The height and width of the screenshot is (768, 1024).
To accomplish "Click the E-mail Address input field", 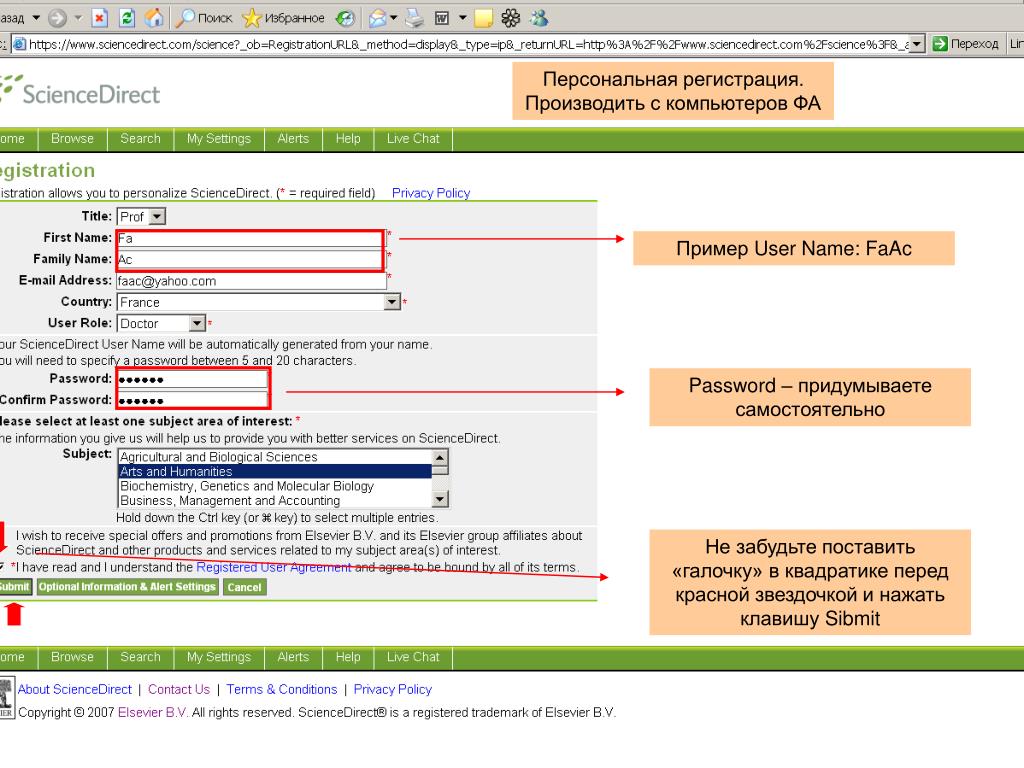I will point(251,281).
